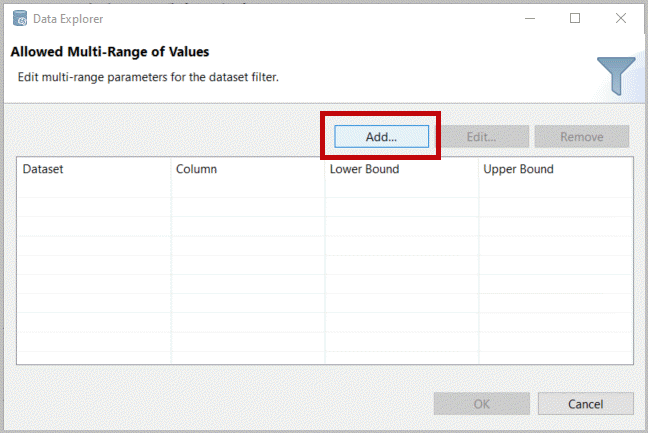Viewport: 648px width, 433px height.
Task: Close the Data Explorer dialog window
Action: click(620, 18)
